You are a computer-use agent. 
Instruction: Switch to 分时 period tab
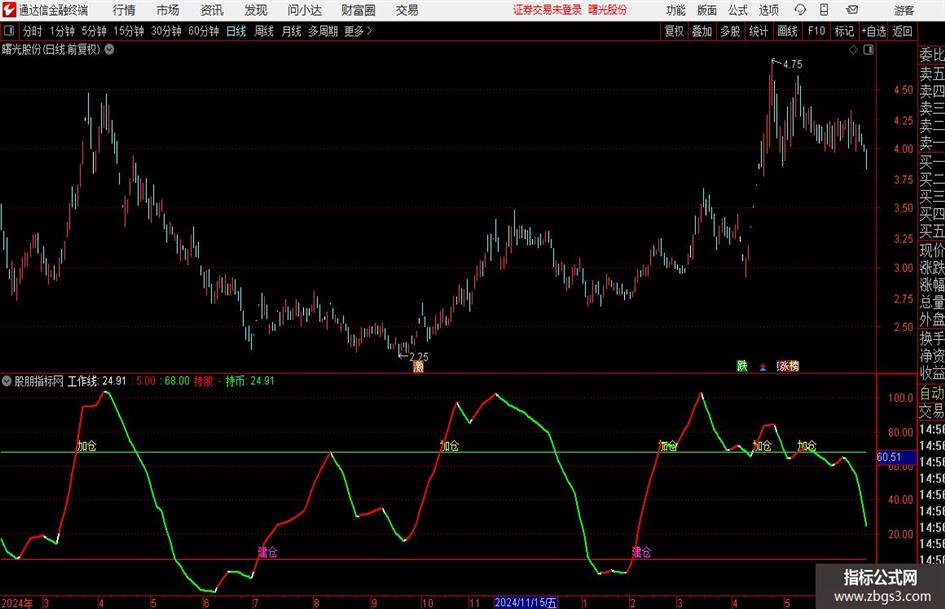[x=33, y=31]
